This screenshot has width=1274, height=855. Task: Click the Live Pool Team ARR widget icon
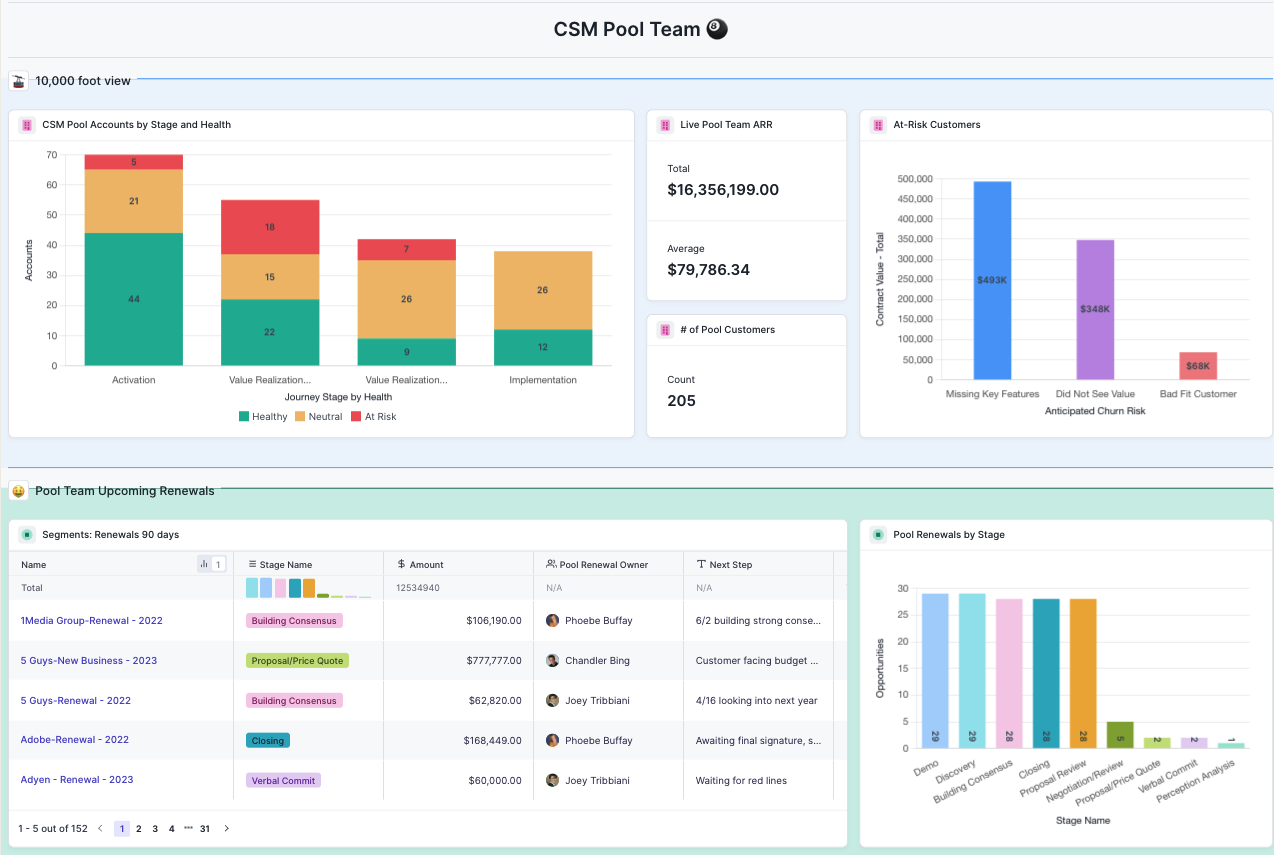[665, 125]
